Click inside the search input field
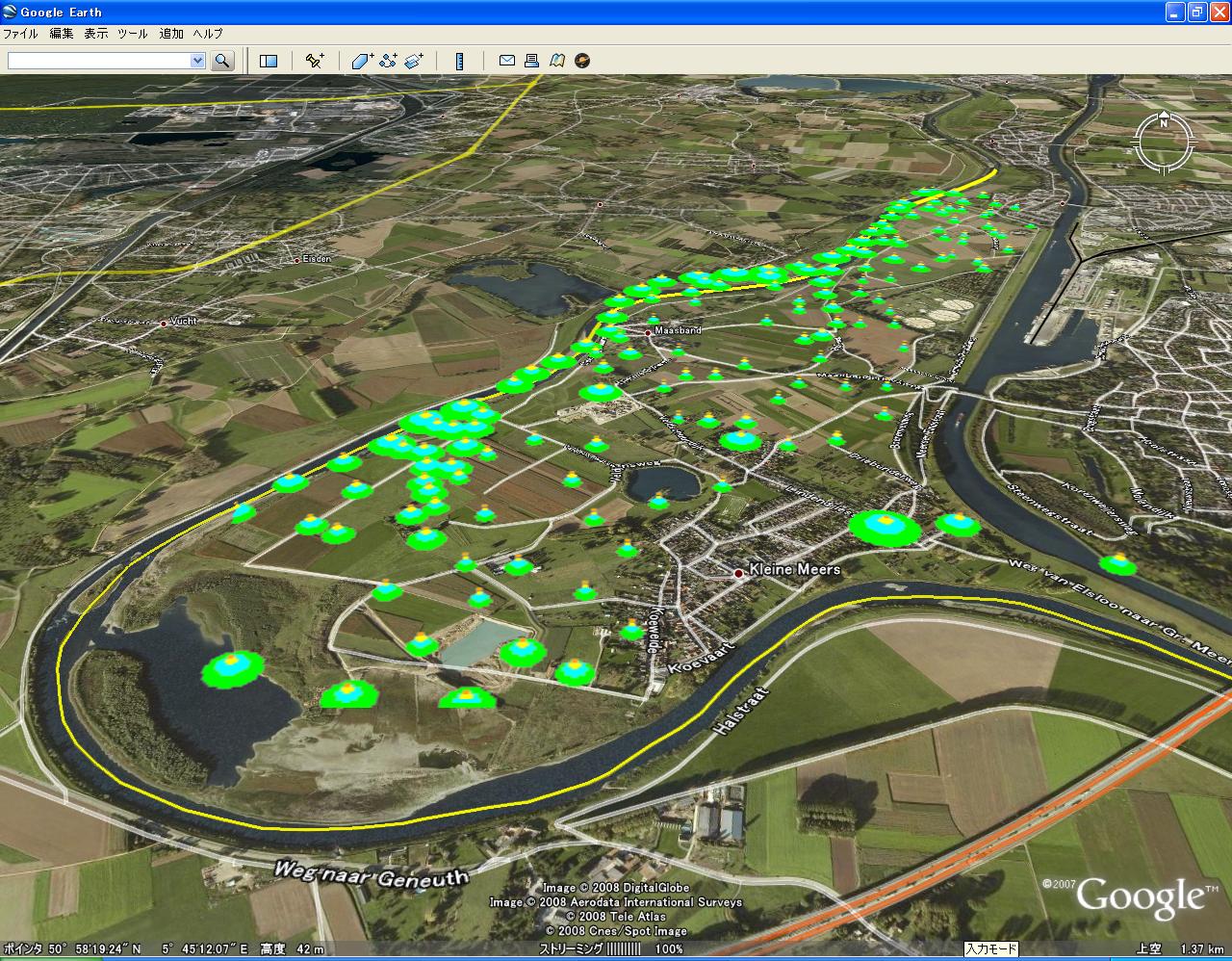Viewport: 1232px width, 961px height. click(x=98, y=61)
